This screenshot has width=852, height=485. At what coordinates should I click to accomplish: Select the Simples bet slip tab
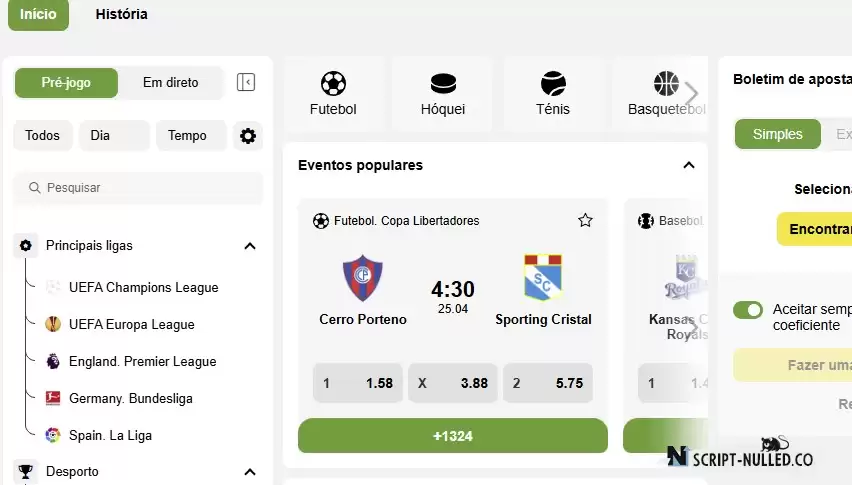click(x=778, y=134)
